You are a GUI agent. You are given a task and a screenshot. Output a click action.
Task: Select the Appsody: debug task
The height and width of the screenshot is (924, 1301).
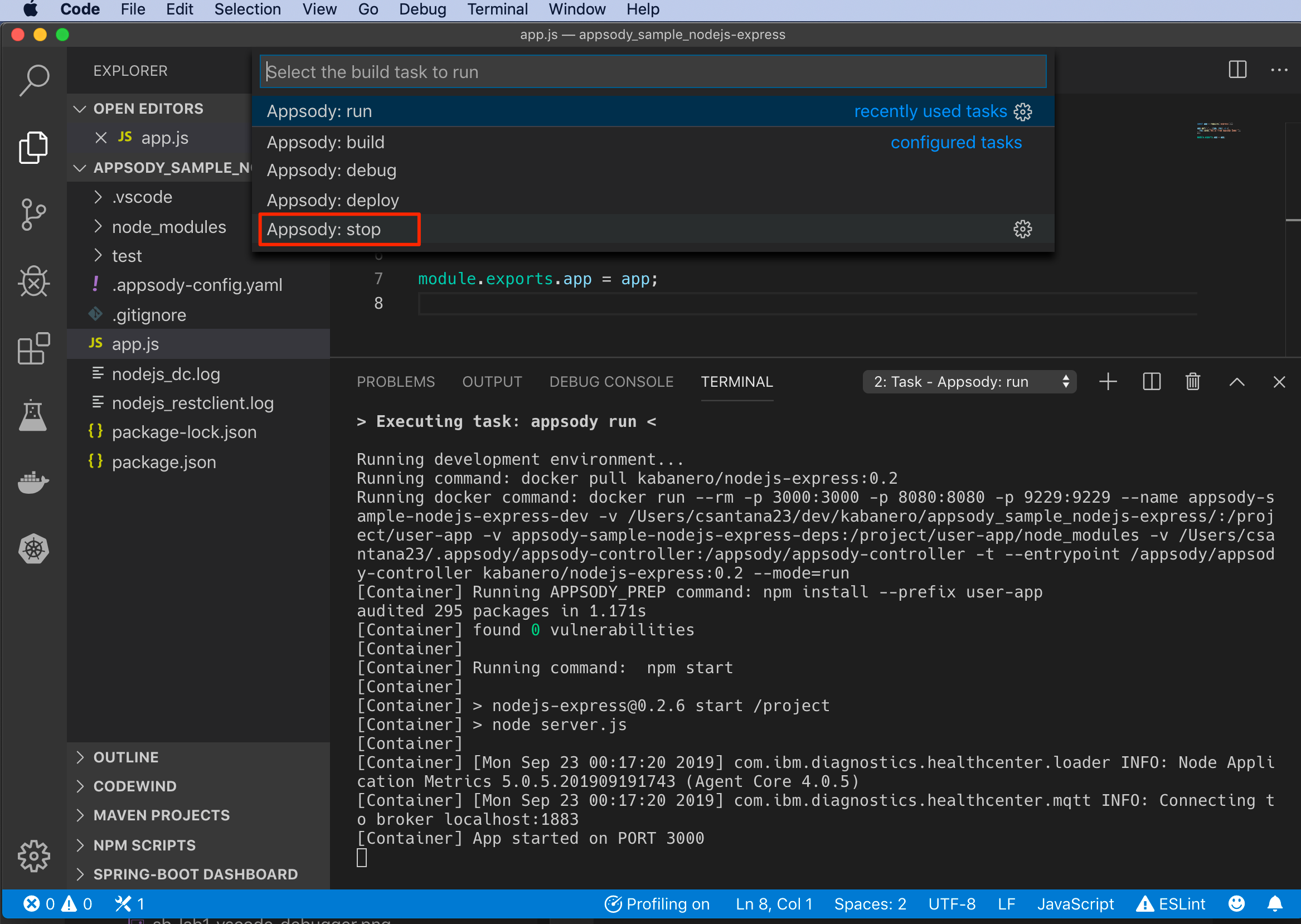(653, 171)
